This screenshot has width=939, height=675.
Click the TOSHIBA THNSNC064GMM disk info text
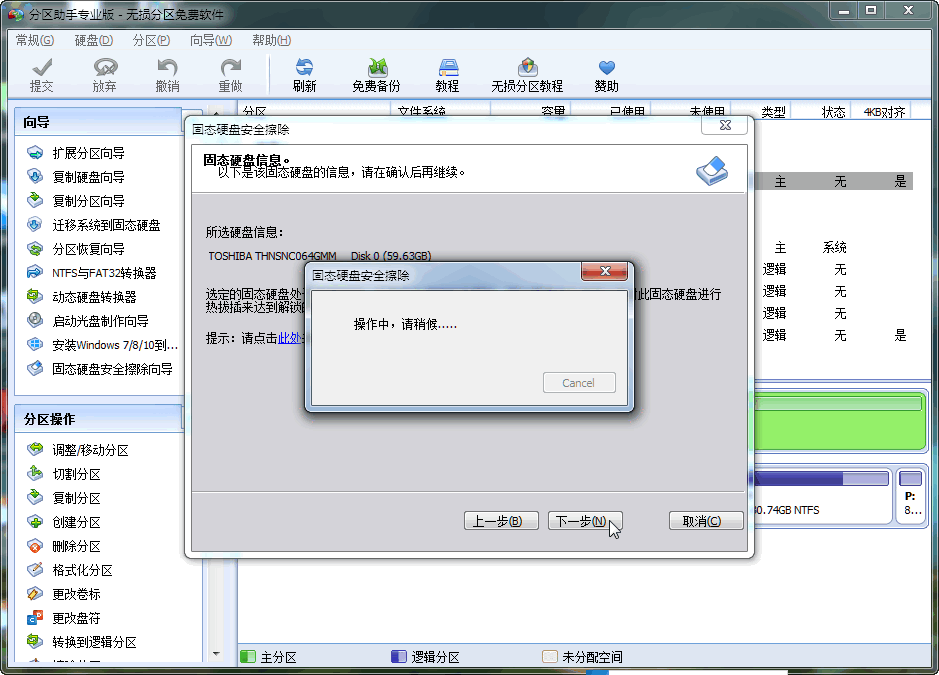[320, 256]
